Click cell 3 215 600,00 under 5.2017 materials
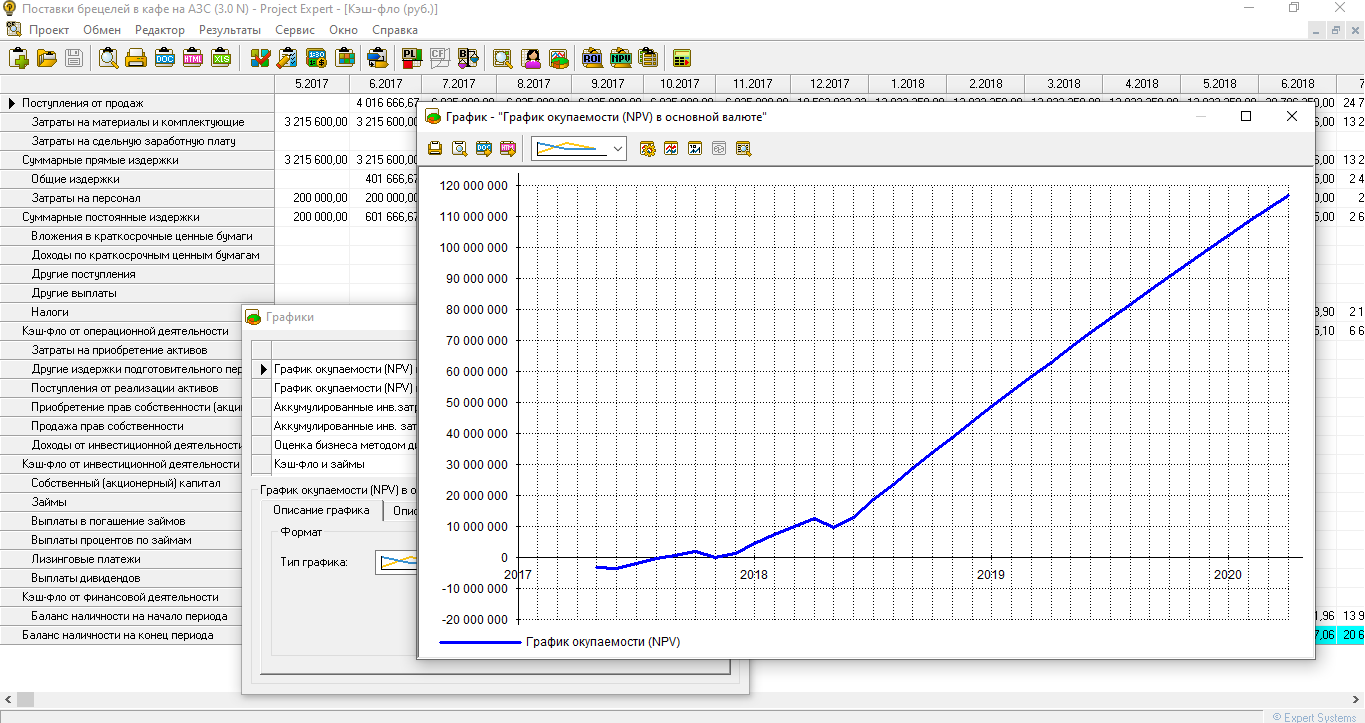 click(311, 122)
